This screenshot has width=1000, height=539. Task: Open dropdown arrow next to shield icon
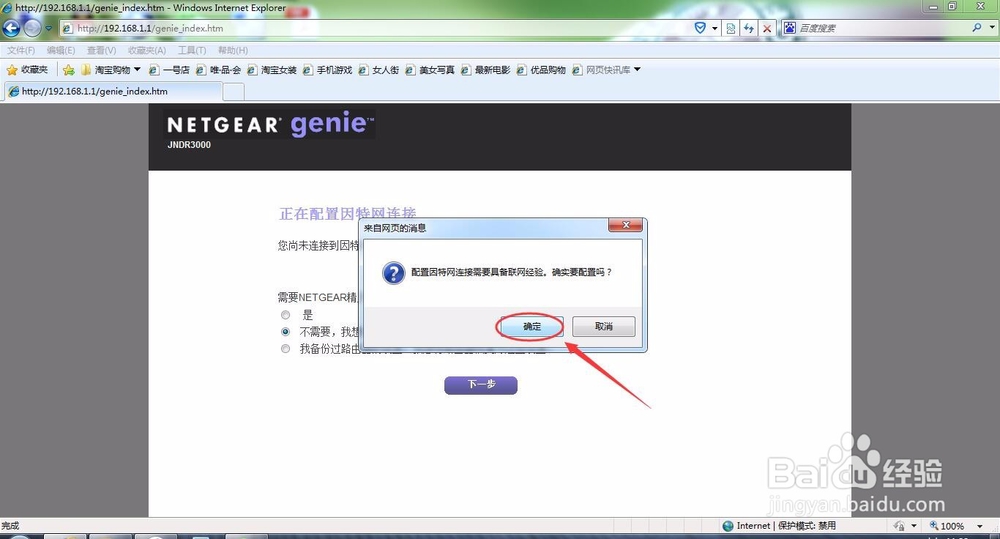pyautogui.click(x=715, y=28)
